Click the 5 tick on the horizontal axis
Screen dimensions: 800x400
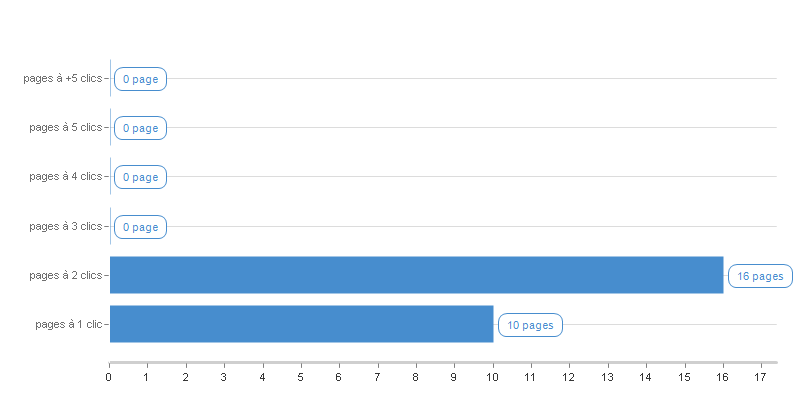(x=301, y=378)
